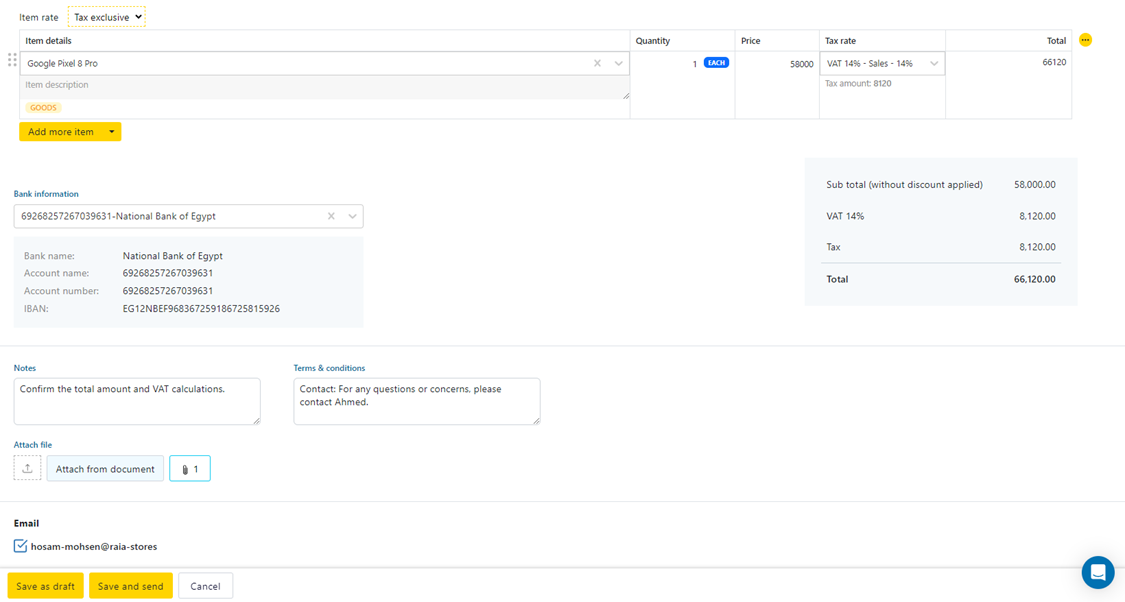
Task: Open the chat support bubble
Action: tap(1097, 572)
